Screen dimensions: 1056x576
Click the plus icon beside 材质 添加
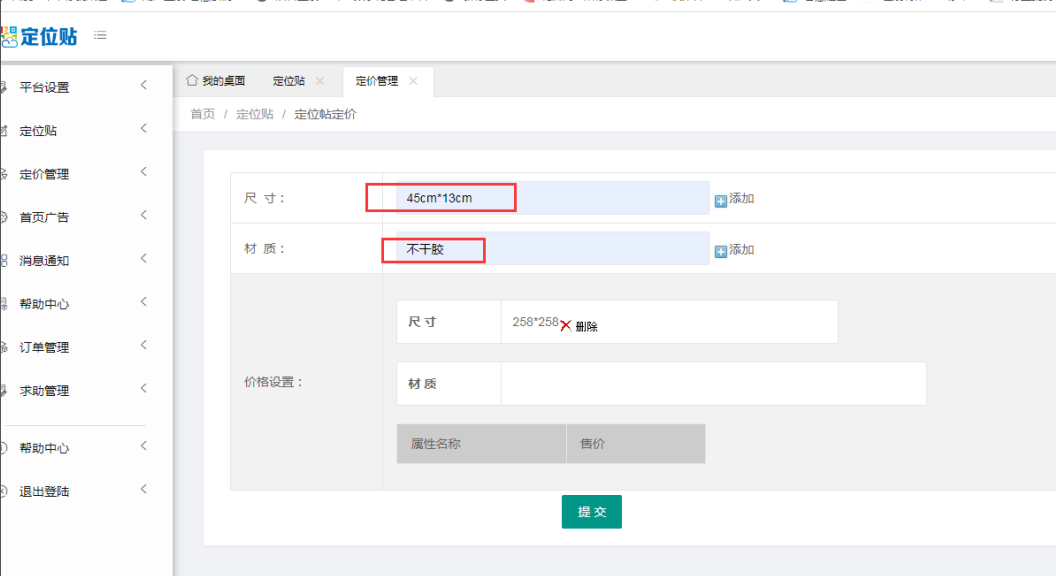[721, 251]
